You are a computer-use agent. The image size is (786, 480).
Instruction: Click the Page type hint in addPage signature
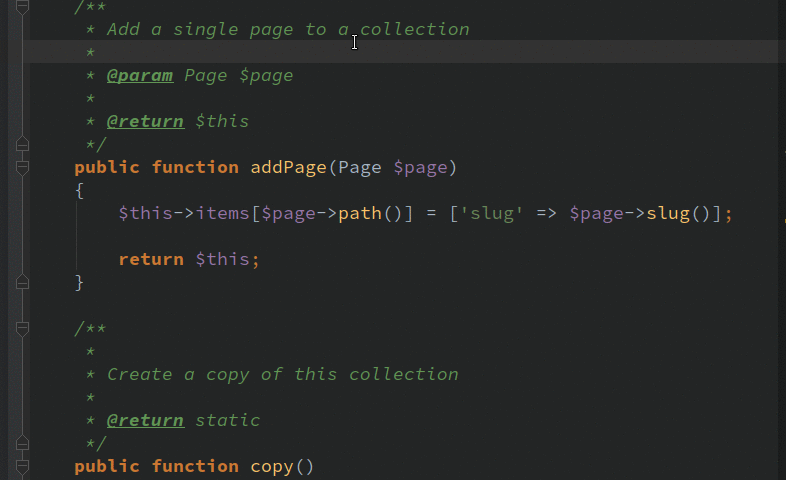359,167
